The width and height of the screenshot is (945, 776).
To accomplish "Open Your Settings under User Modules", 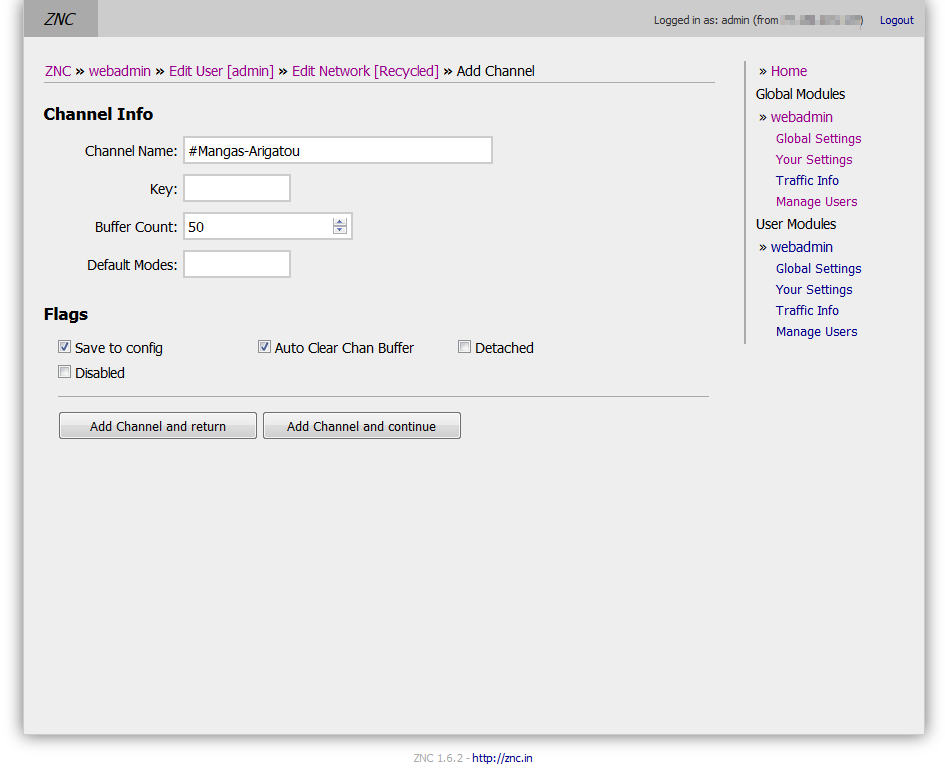I will point(814,289).
